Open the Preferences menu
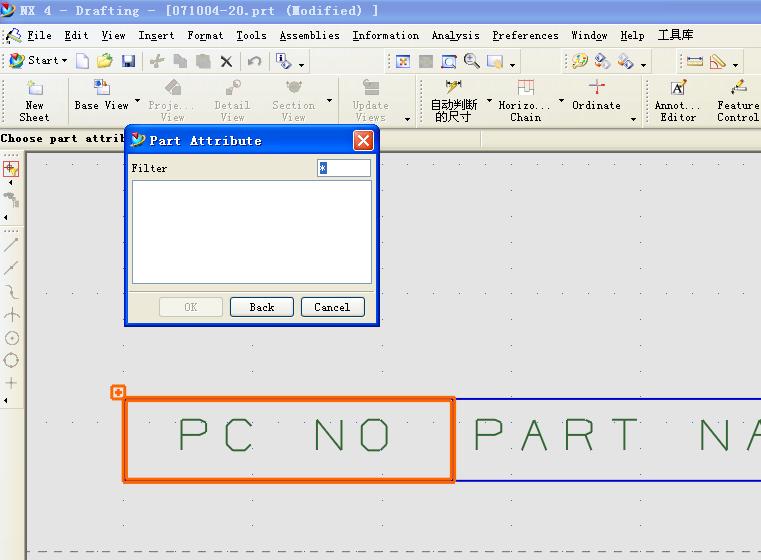Screen dimensions: 761x560 pos(525,35)
